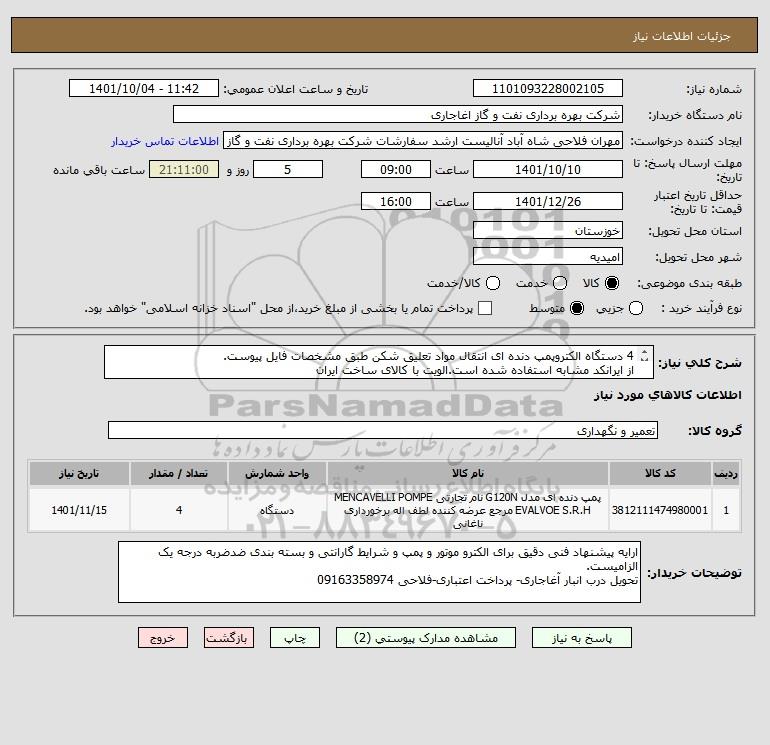Viewport: 770px width, 745px height.
Task: Click the need number field 1101093228002105
Action: pos(548,89)
